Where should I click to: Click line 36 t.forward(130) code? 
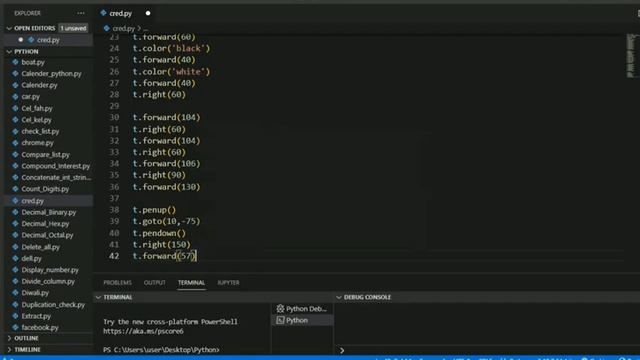tap(167, 187)
